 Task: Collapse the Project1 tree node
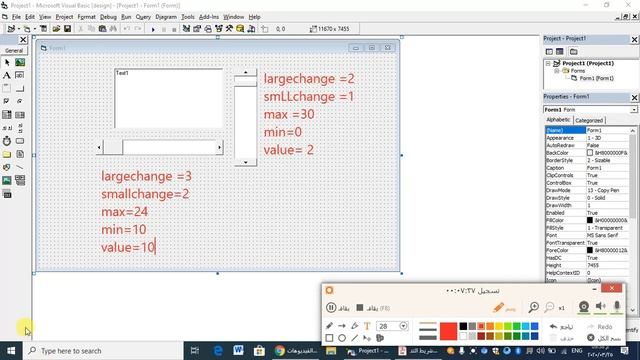548,64
